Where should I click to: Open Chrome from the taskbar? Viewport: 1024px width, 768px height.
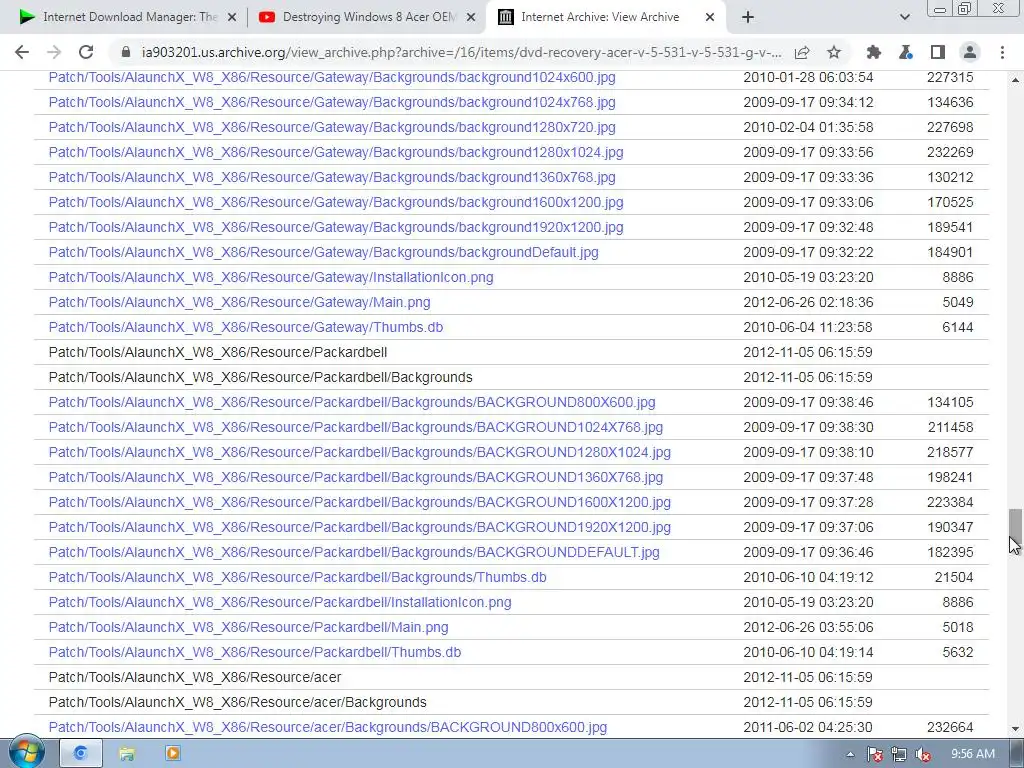click(x=80, y=754)
